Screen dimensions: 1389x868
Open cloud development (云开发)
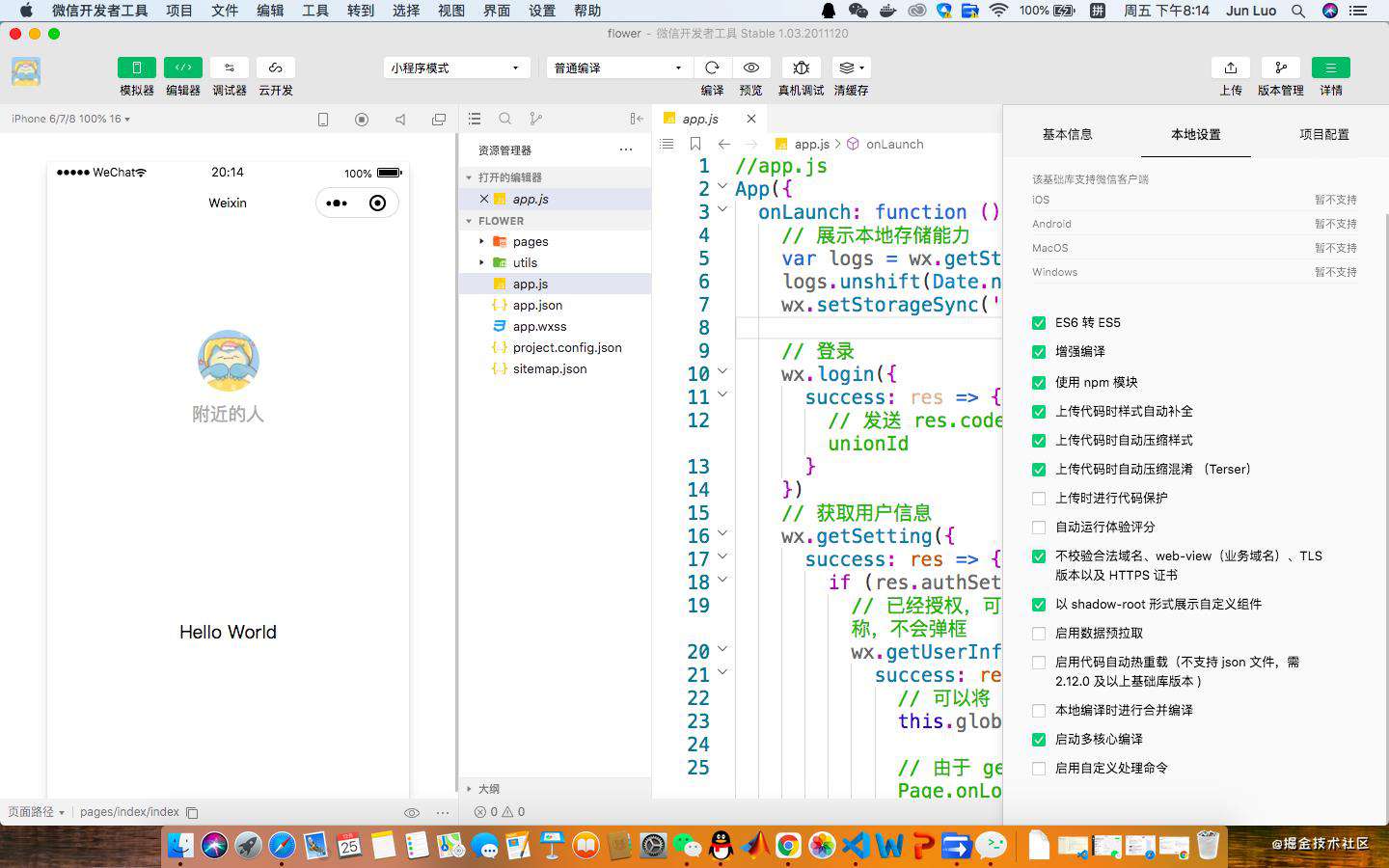(x=276, y=68)
